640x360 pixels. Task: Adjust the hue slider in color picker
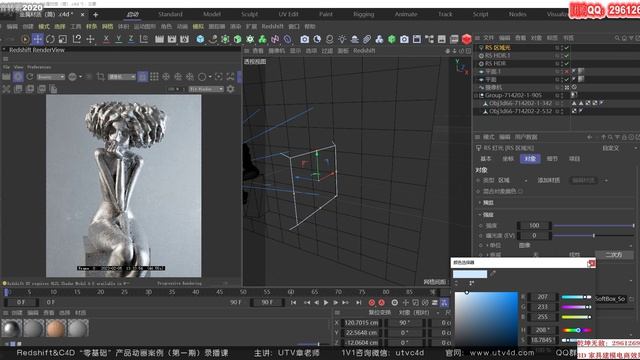pos(576,330)
